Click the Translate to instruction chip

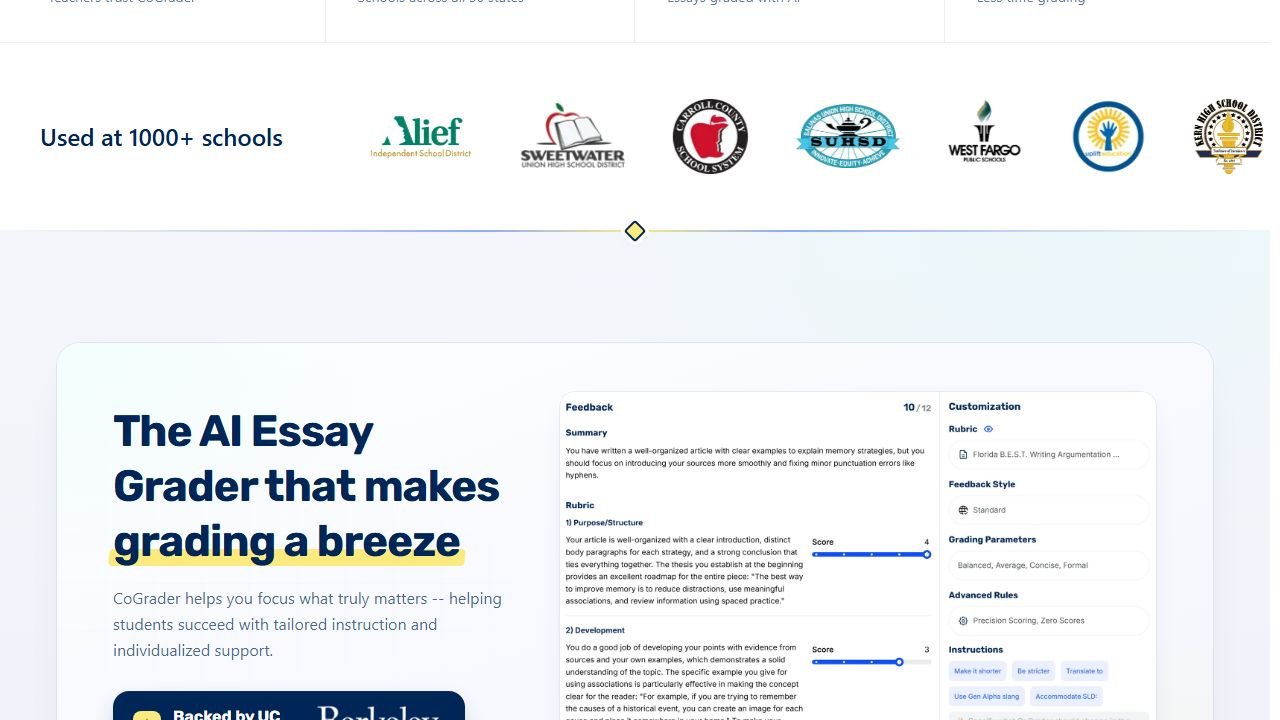[1084, 672]
